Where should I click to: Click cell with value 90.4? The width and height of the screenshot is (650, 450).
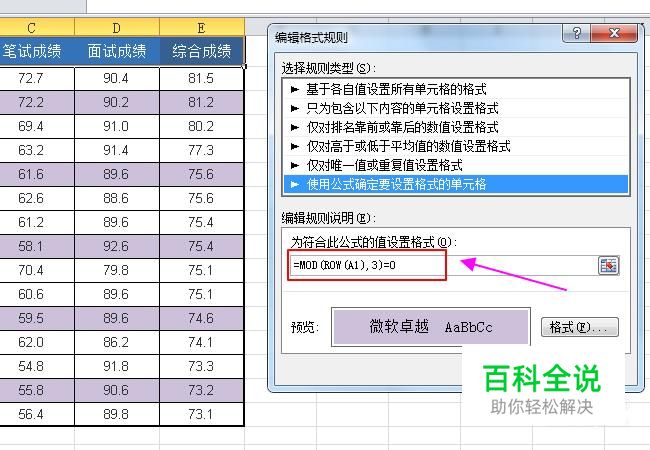pyautogui.click(x=117, y=78)
